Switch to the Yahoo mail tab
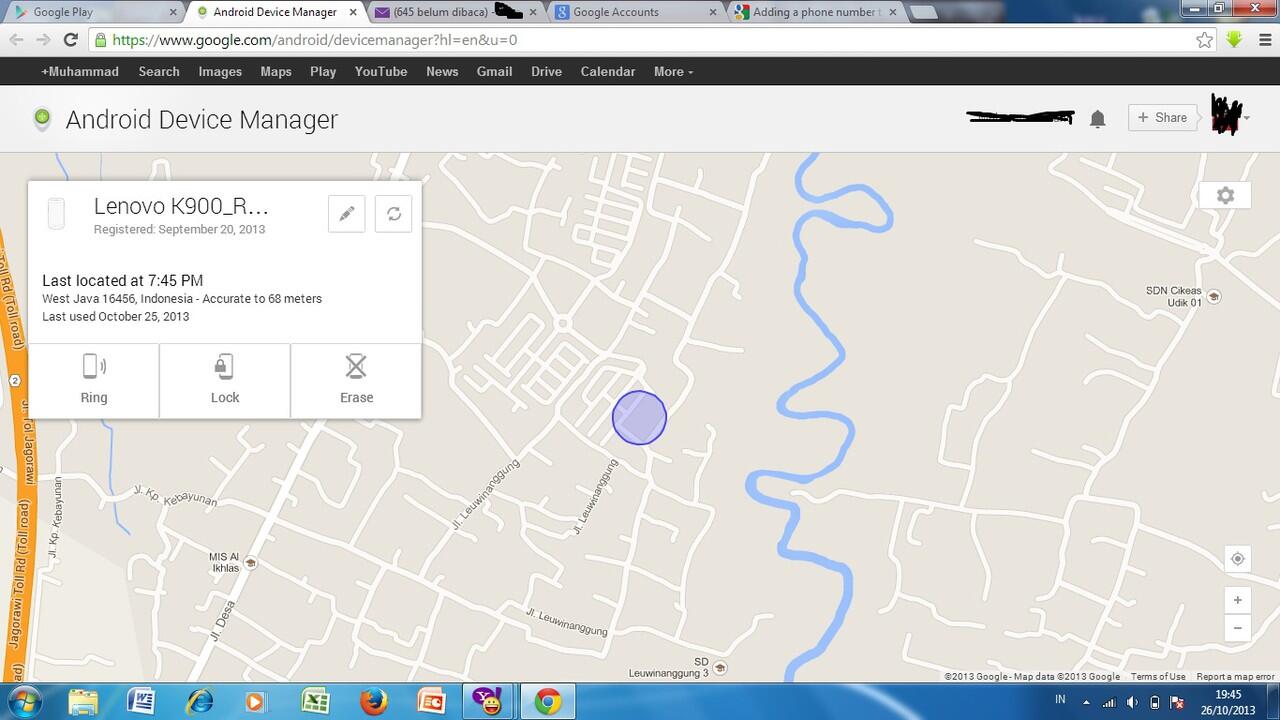This screenshot has height=720, width=1280. (x=455, y=12)
